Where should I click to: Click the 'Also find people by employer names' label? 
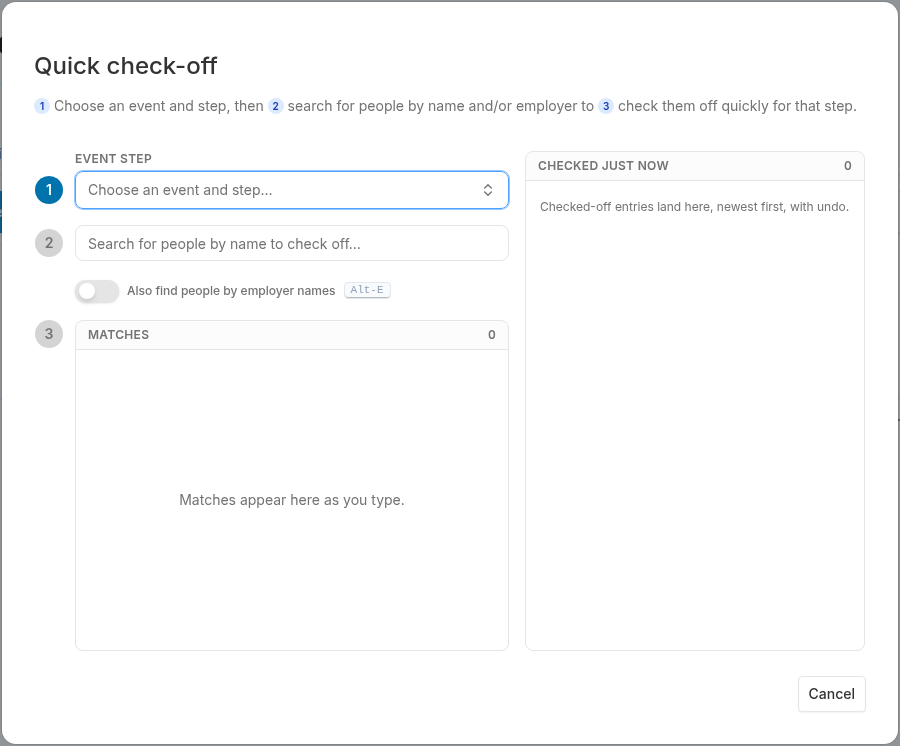231,291
